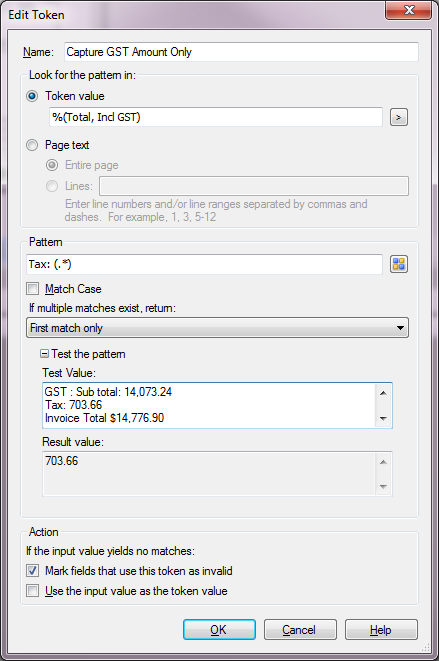
Task: Enable the Match Case checkbox
Action: (32, 289)
